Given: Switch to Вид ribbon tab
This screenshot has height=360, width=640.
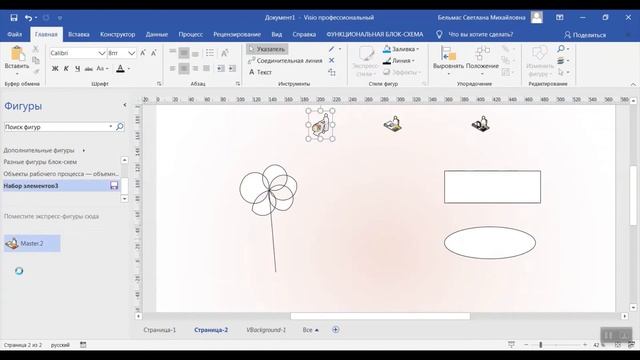Looking at the screenshot, I should [277, 35].
